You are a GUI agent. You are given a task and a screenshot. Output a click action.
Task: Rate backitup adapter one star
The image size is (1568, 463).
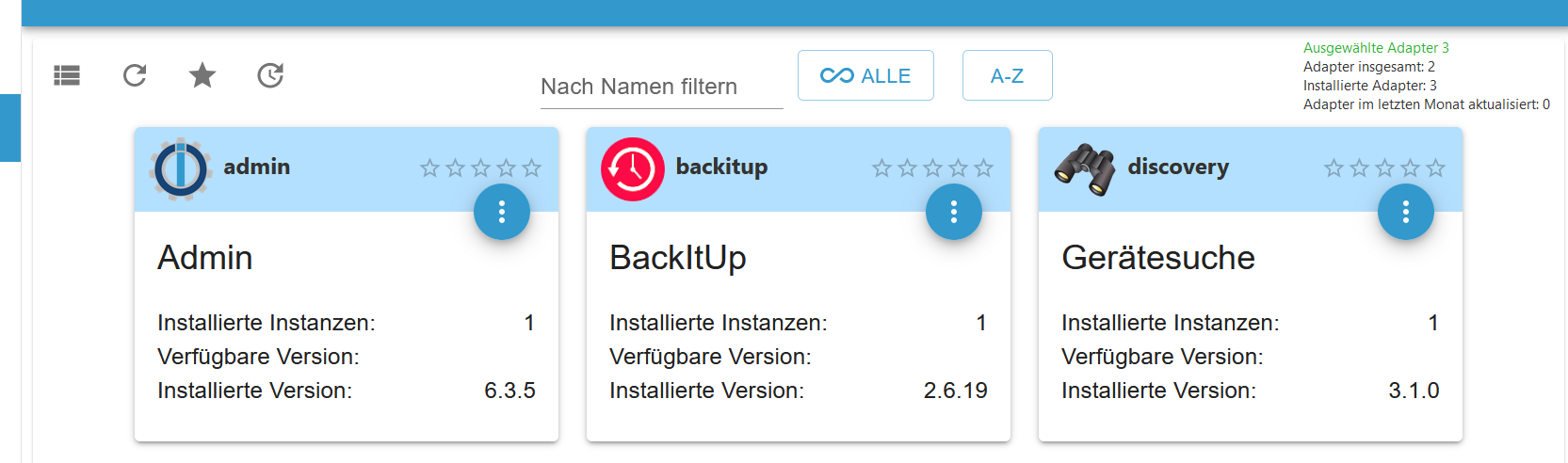pos(881,168)
